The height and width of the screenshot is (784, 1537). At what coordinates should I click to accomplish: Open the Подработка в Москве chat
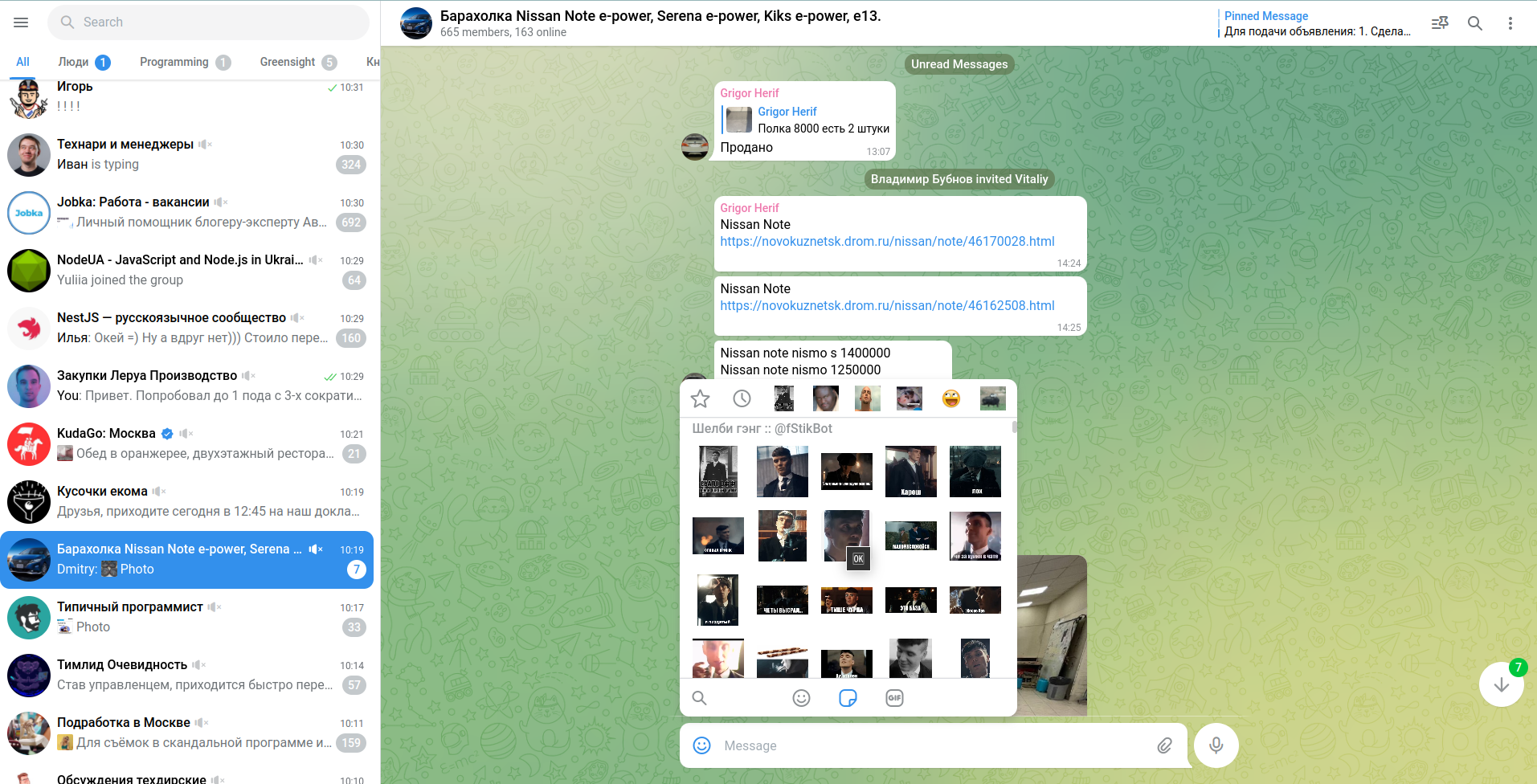187,733
